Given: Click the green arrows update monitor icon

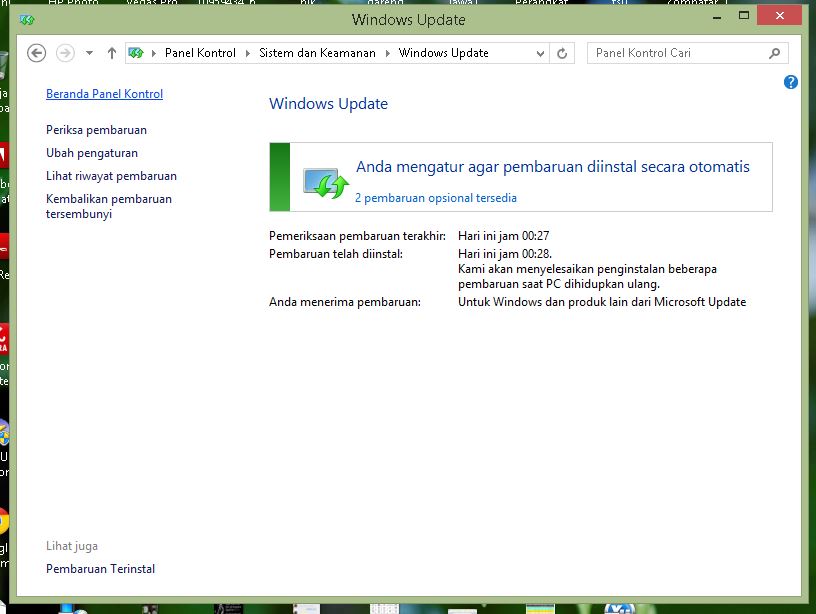Looking at the screenshot, I should pyautogui.click(x=326, y=183).
